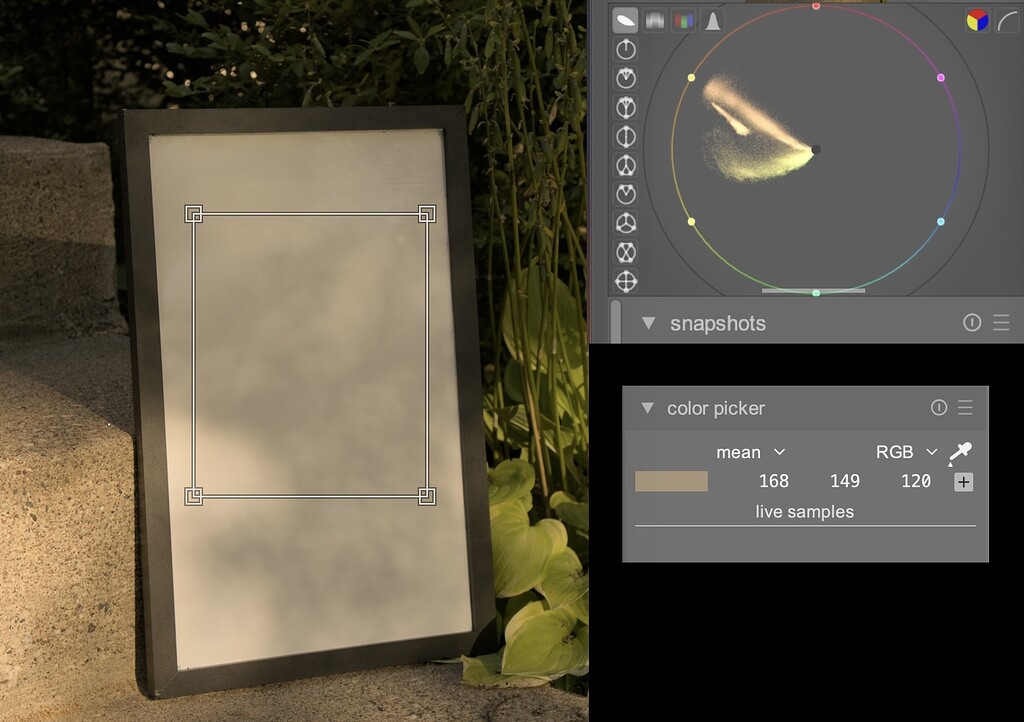Switch scopes to RGB parade mode
Image resolution: width=1024 pixels, height=722 pixels.
(683, 19)
